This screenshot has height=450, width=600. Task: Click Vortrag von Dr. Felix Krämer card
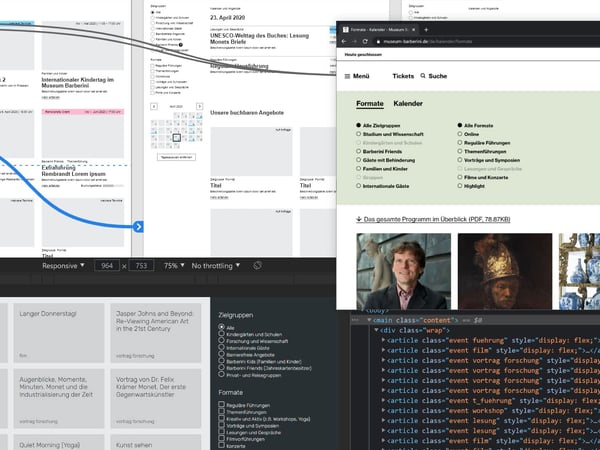click(x=156, y=398)
